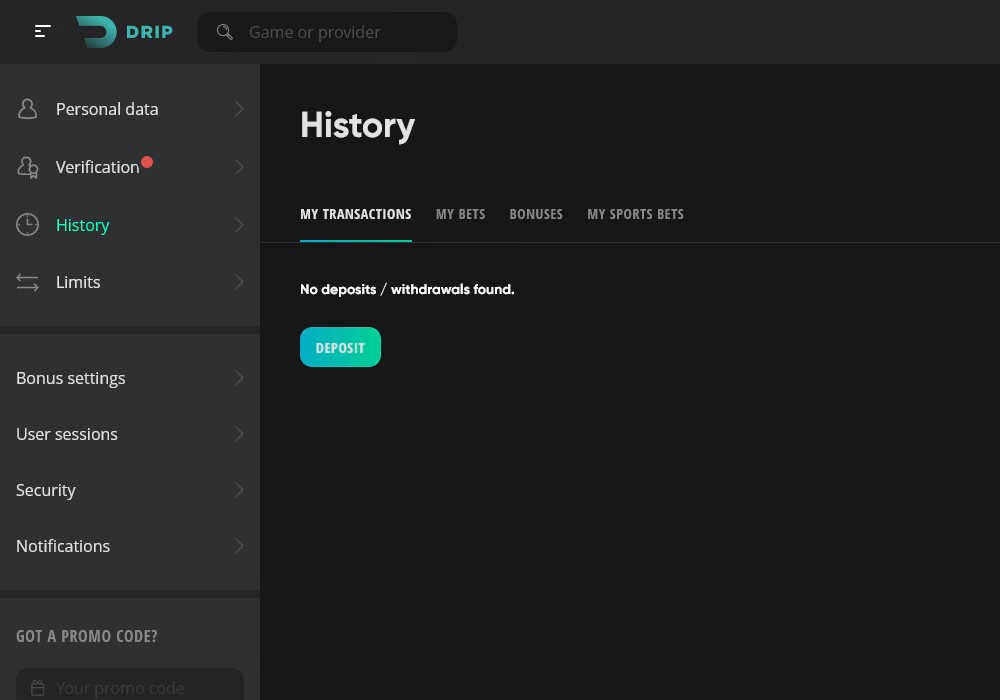Select the History clock icon
The width and height of the screenshot is (1000, 700).
(x=27, y=225)
